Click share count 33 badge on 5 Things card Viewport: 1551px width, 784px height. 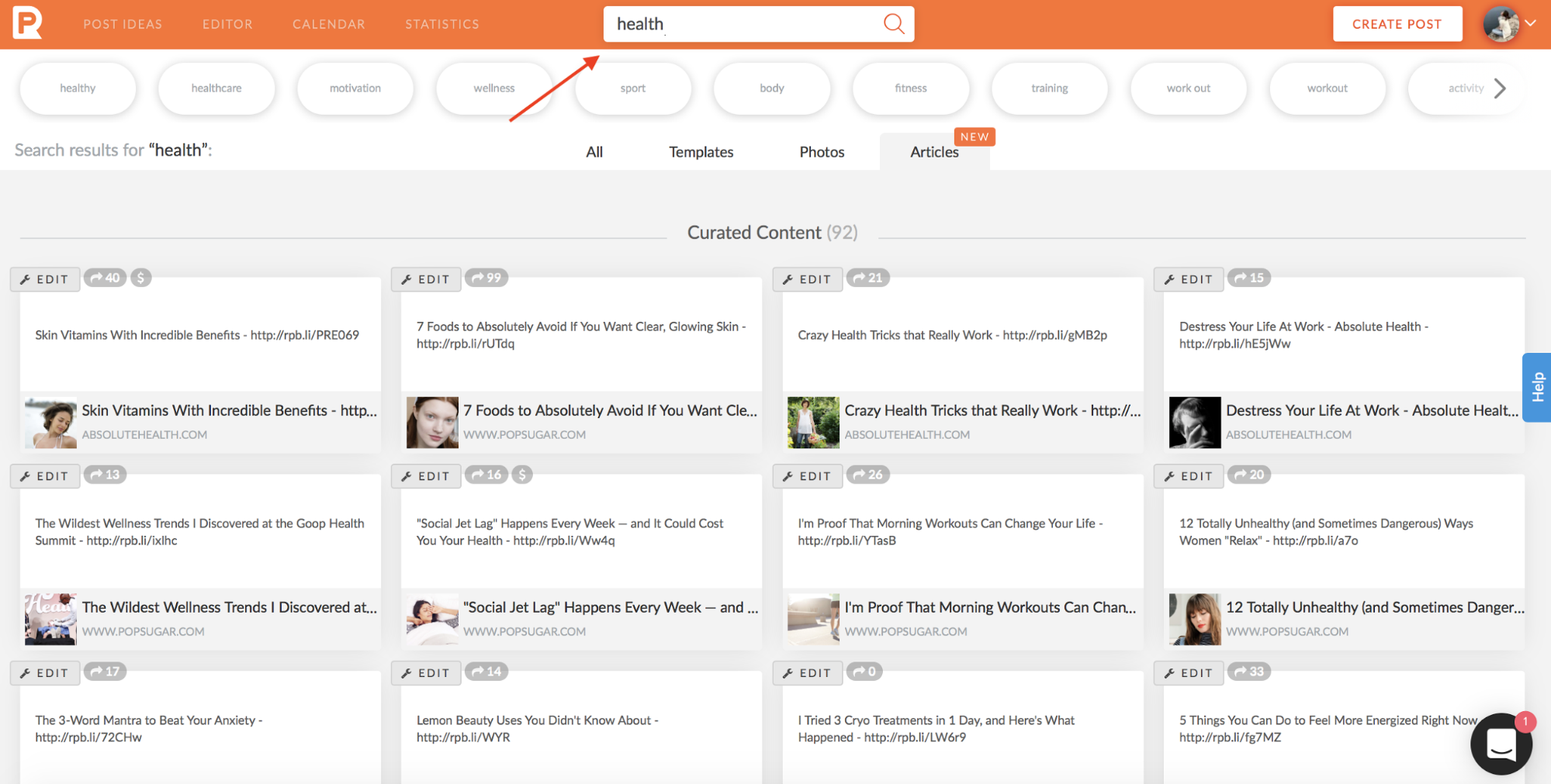(1249, 672)
